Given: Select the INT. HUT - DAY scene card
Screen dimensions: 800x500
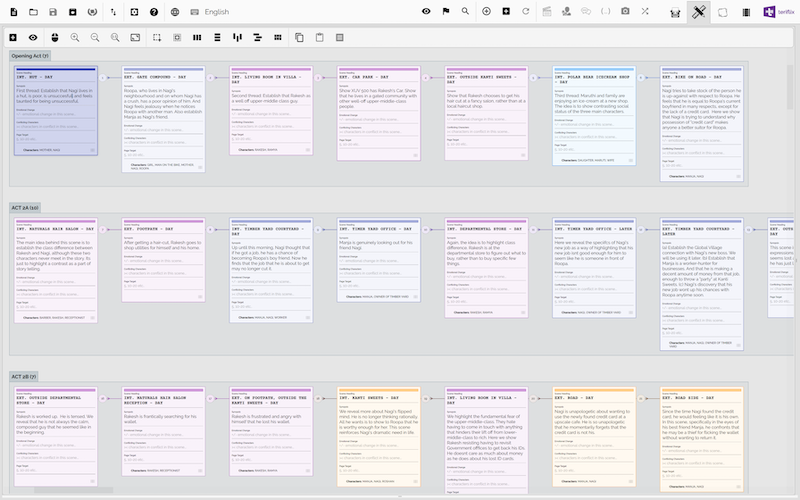Looking at the screenshot, I should pos(56,111).
